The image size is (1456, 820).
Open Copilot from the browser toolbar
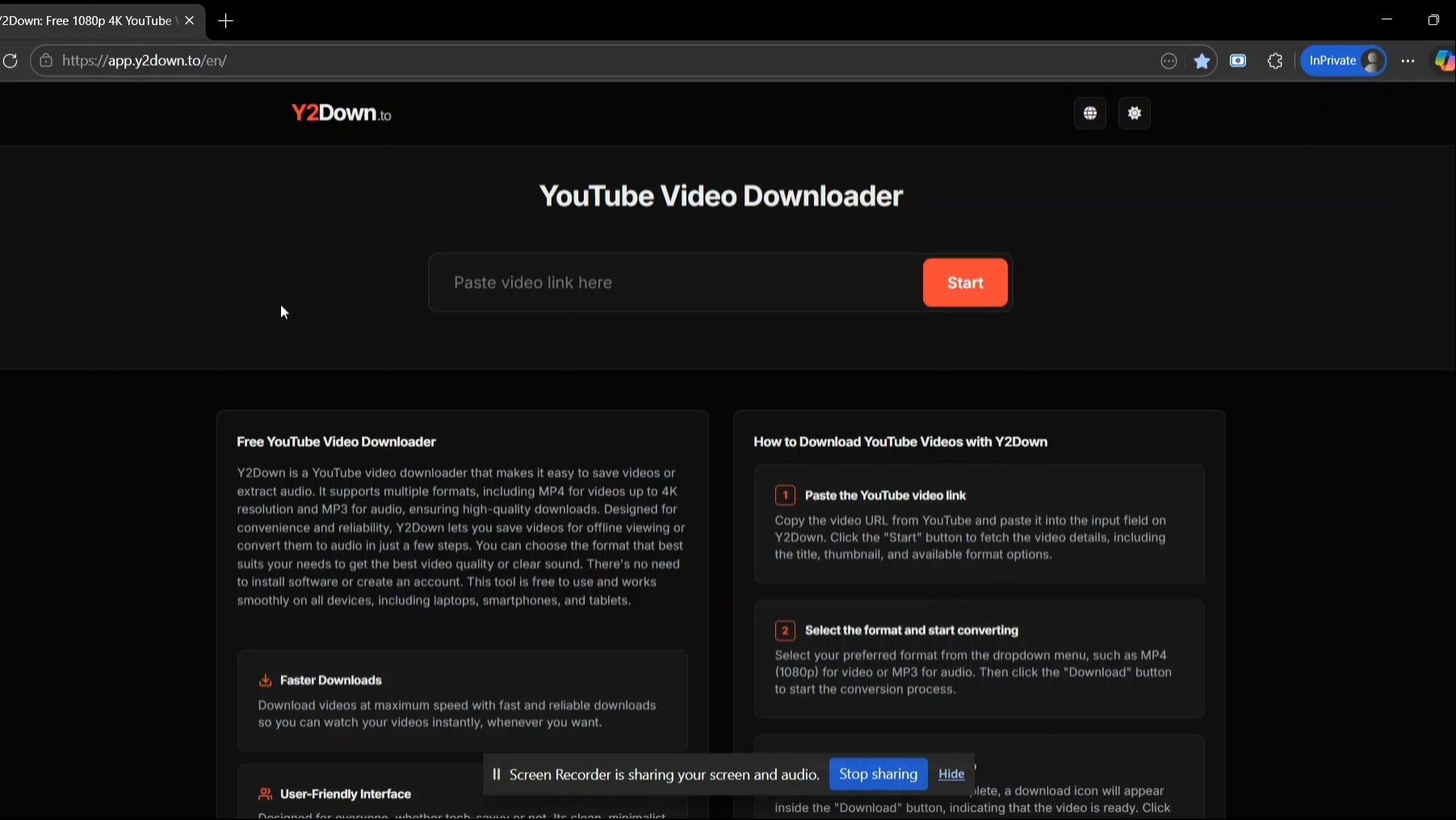click(x=1443, y=61)
